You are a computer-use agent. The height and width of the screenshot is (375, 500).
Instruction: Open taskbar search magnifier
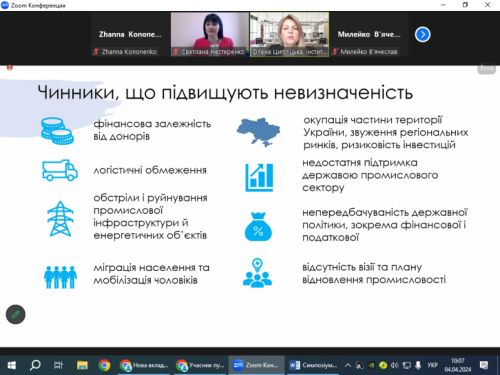(35, 366)
